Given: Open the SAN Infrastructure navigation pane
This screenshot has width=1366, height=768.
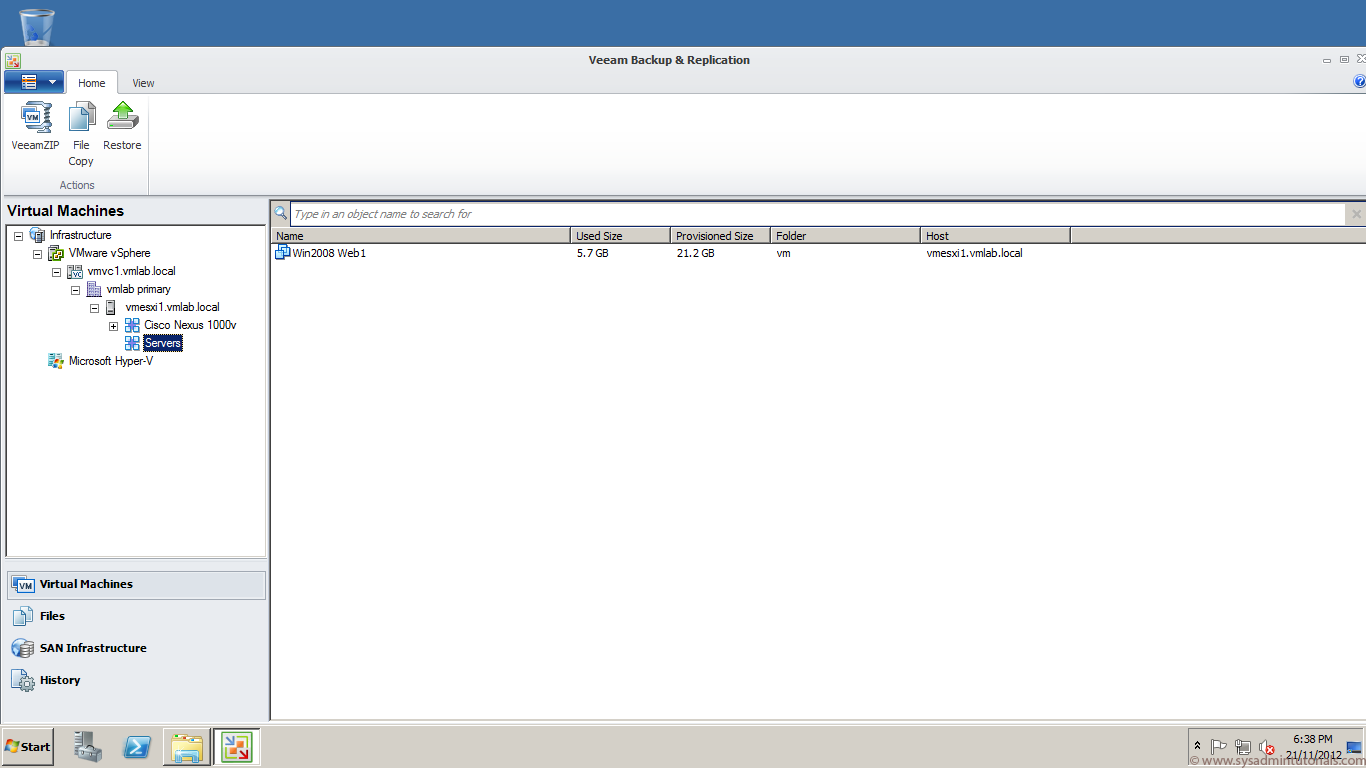Looking at the screenshot, I should coord(137,649).
